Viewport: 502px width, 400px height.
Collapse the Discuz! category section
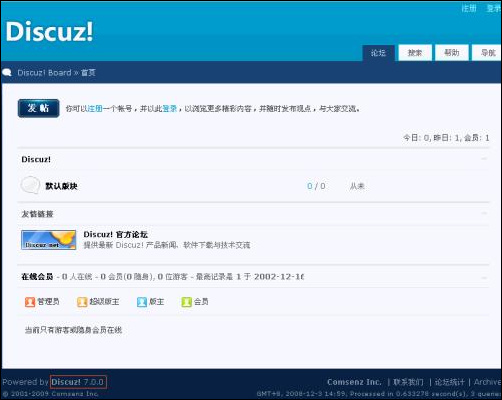[x=484, y=159]
